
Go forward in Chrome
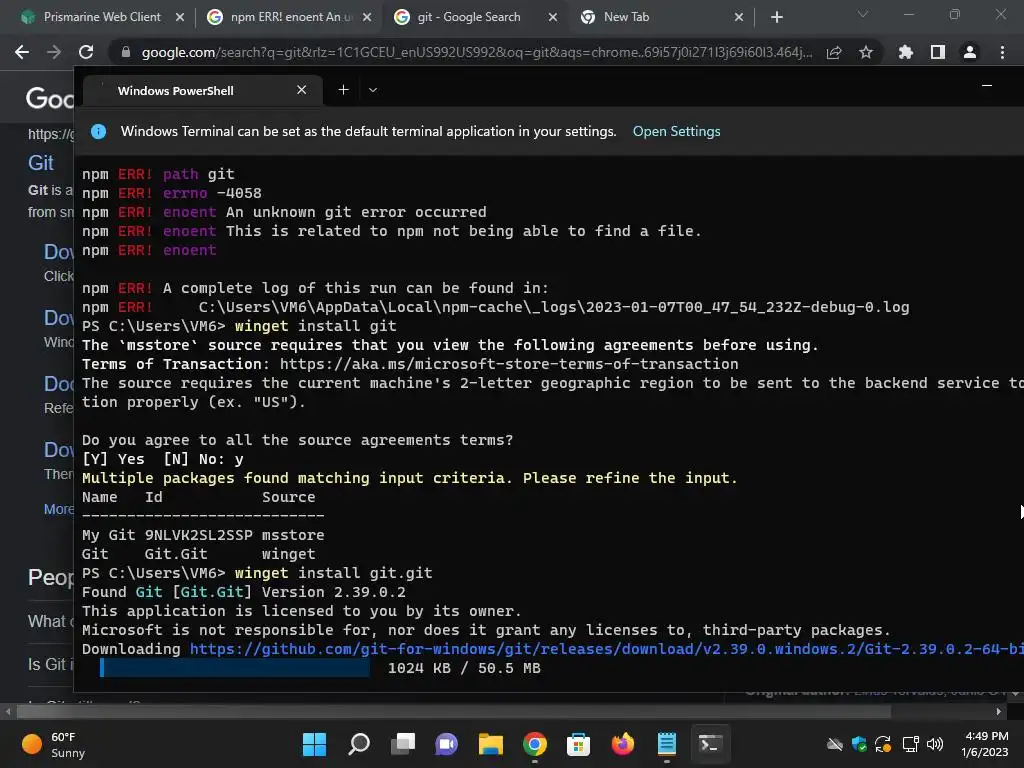click(54, 52)
